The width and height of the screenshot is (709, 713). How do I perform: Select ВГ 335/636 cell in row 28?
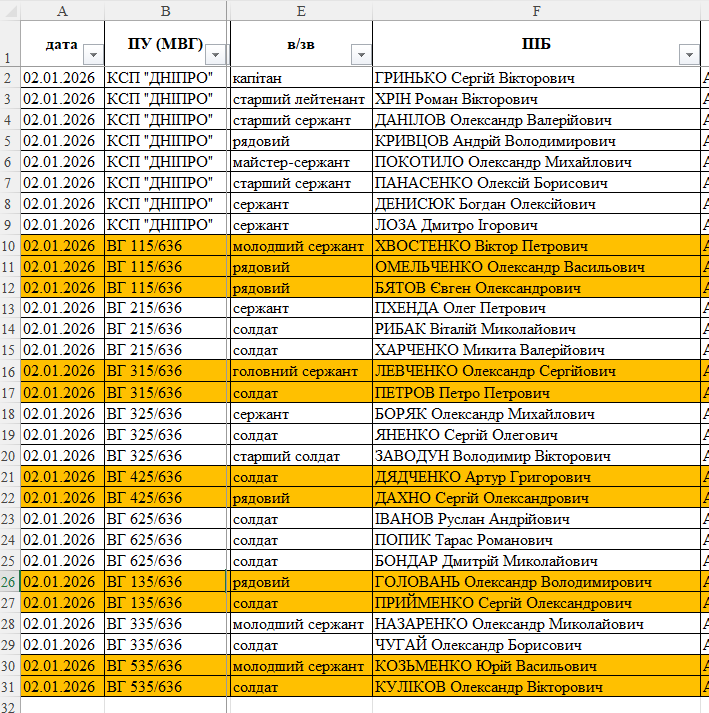pyautogui.click(x=166, y=623)
